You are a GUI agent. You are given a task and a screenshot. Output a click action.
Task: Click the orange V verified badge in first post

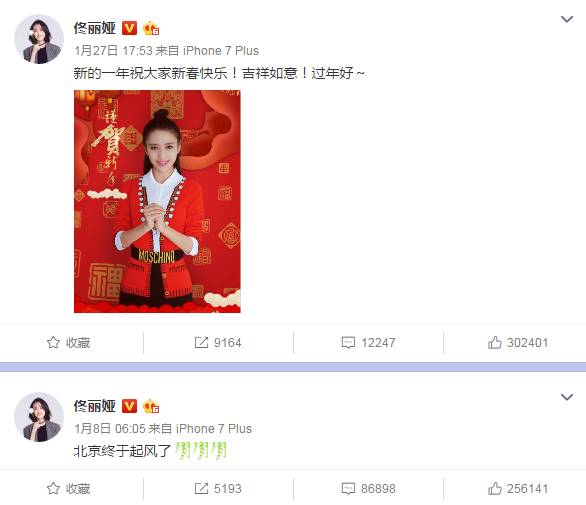coord(129,28)
